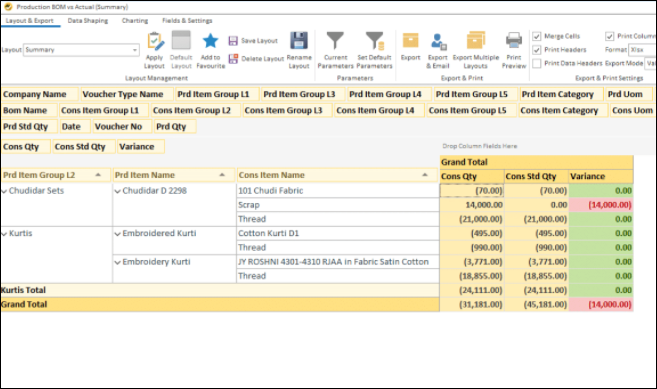Click the Cons Qty data field button
The height and width of the screenshot is (389, 657).
click(26, 147)
